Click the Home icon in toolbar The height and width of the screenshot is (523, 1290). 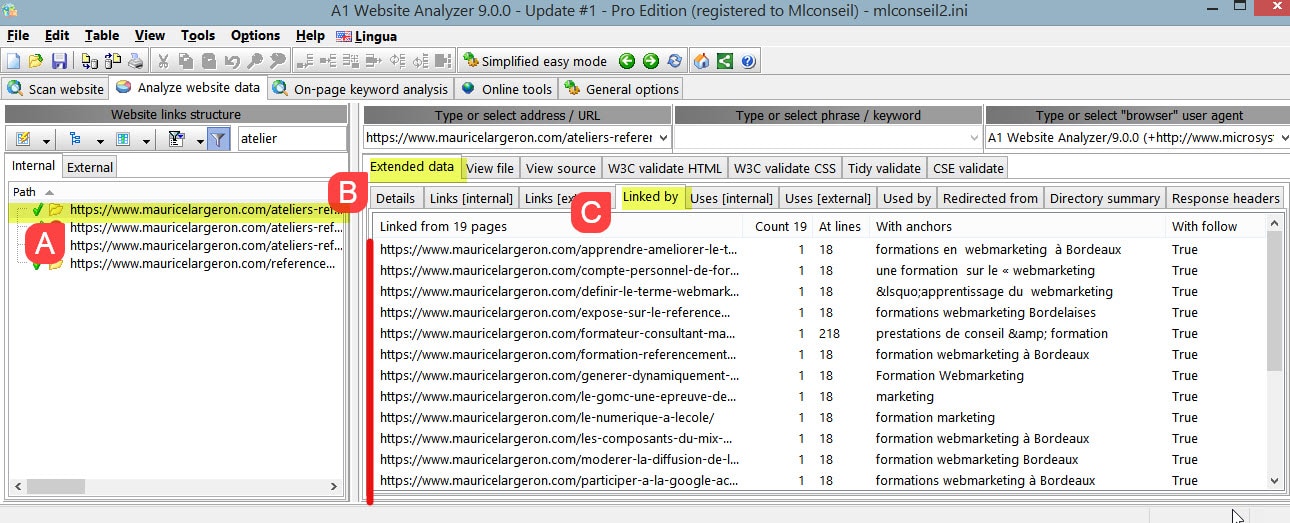702,61
